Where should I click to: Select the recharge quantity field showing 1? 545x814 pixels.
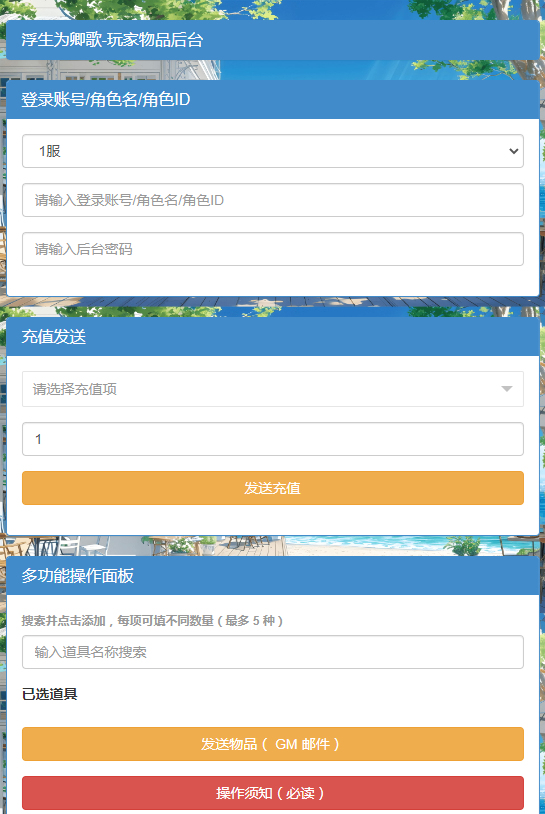point(272,439)
